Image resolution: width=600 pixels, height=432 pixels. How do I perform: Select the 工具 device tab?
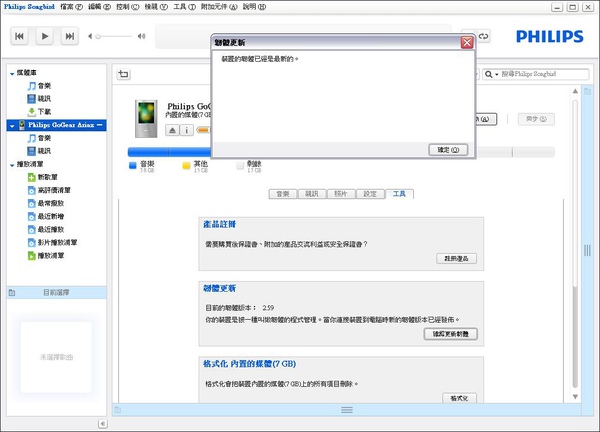399,194
